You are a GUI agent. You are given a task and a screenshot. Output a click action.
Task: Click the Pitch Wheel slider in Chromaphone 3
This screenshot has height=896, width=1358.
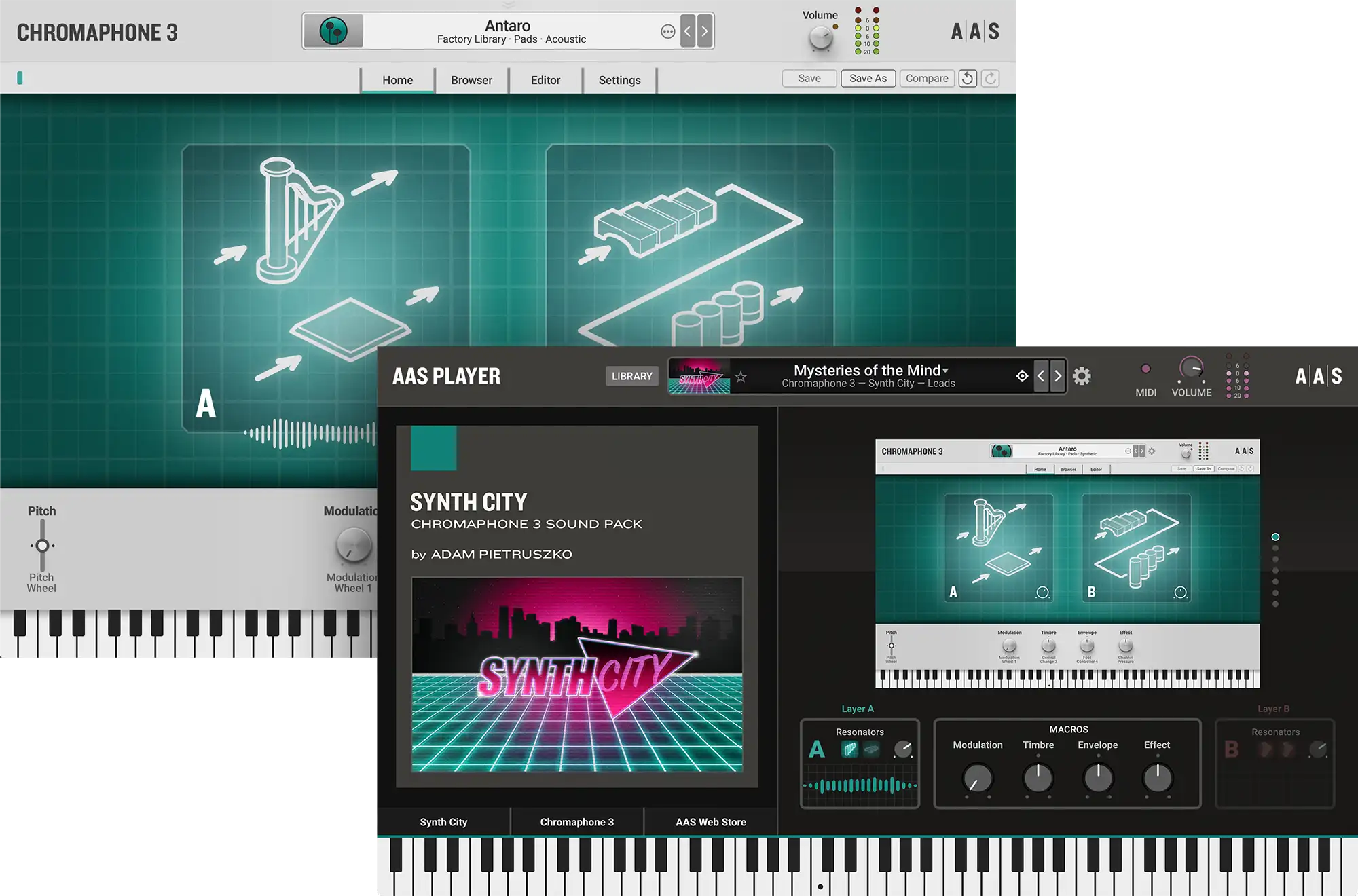[x=42, y=545]
